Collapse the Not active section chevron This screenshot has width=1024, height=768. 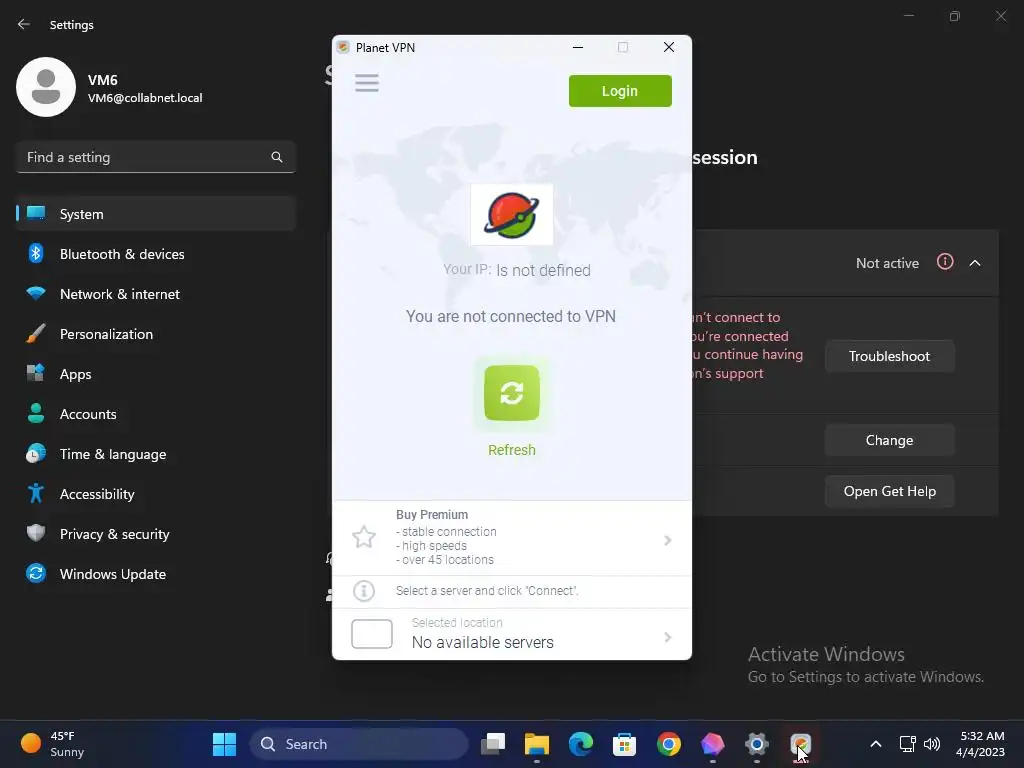(974, 263)
